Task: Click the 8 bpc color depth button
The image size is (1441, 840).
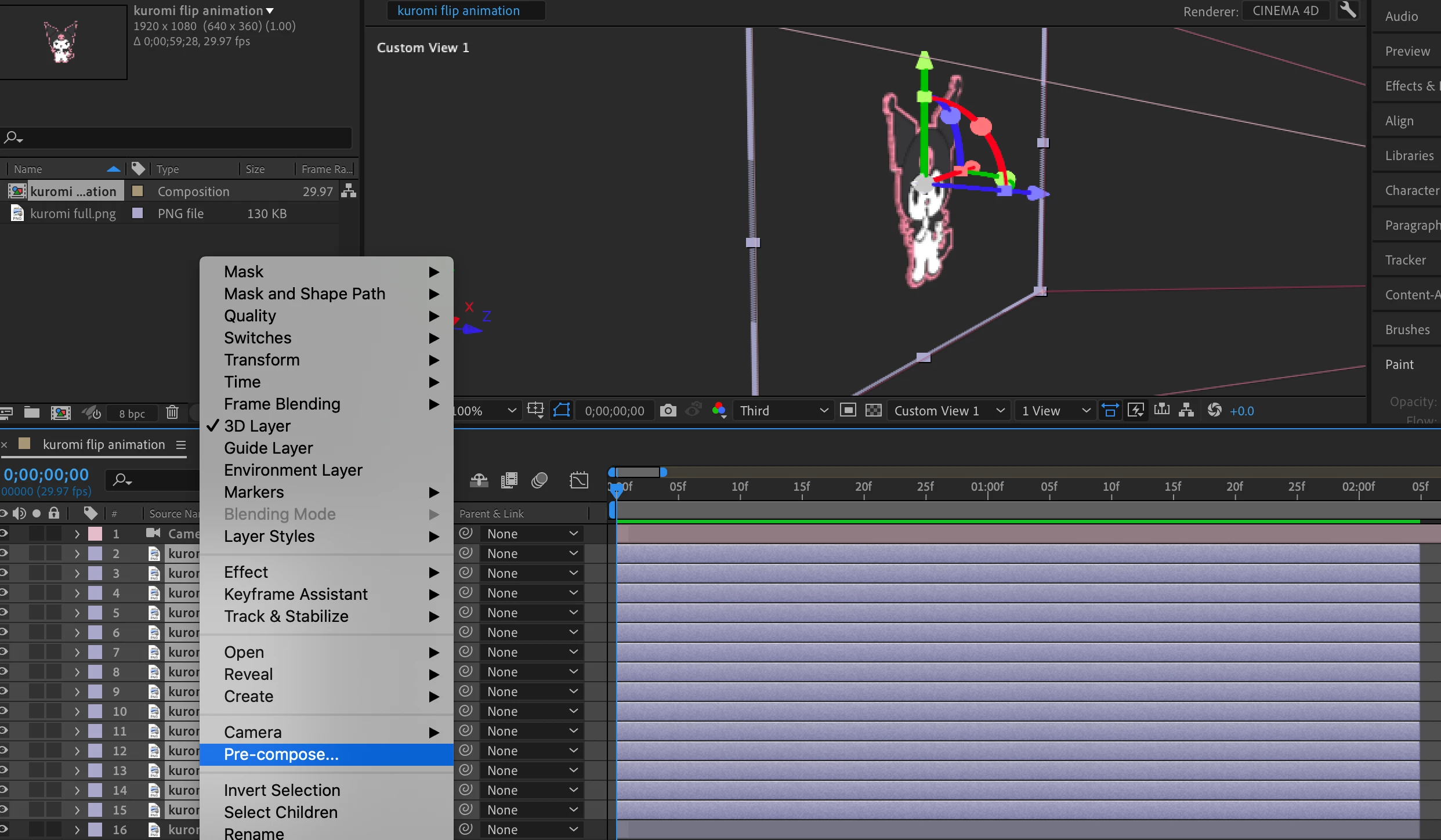Action: pyautogui.click(x=132, y=414)
